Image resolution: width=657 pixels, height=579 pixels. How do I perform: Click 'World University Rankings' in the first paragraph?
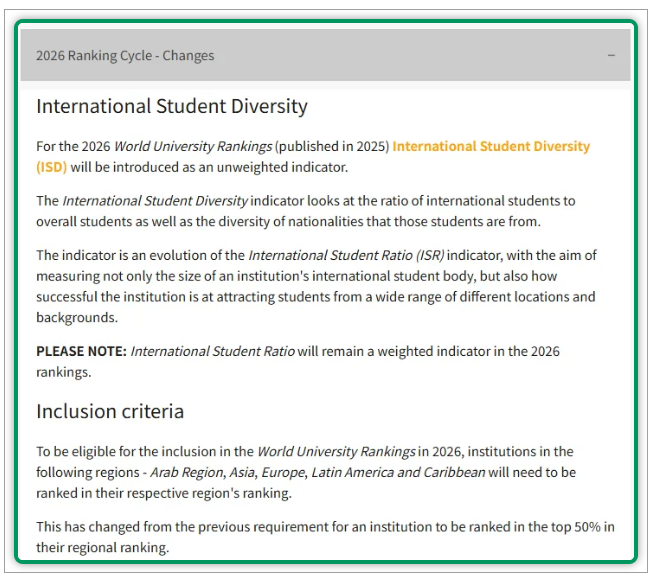click(x=193, y=146)
